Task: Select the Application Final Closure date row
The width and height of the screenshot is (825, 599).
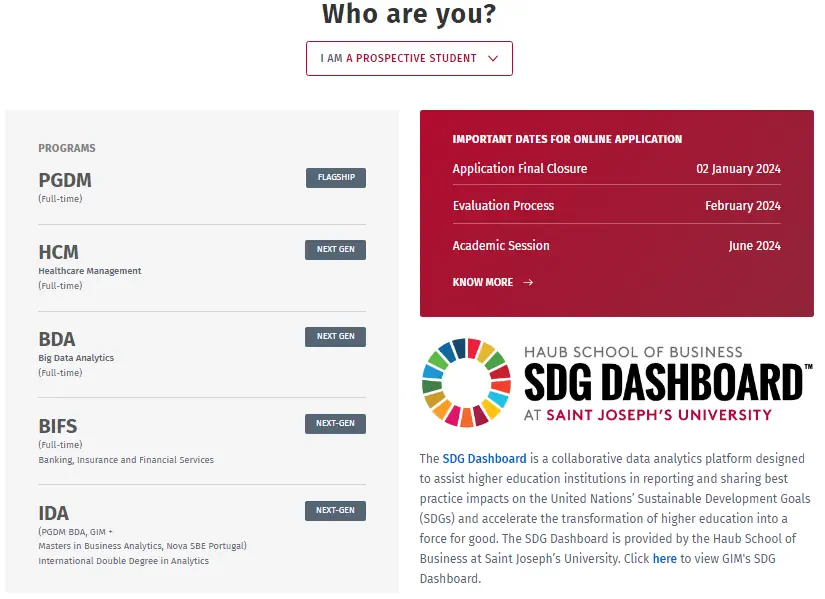Action: [616, 169]
